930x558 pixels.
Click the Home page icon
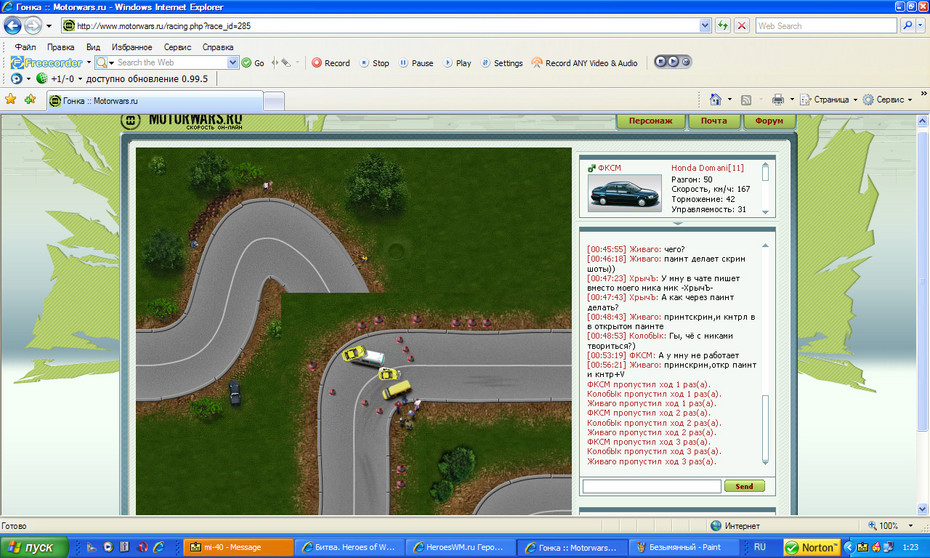tap(715, 100)
